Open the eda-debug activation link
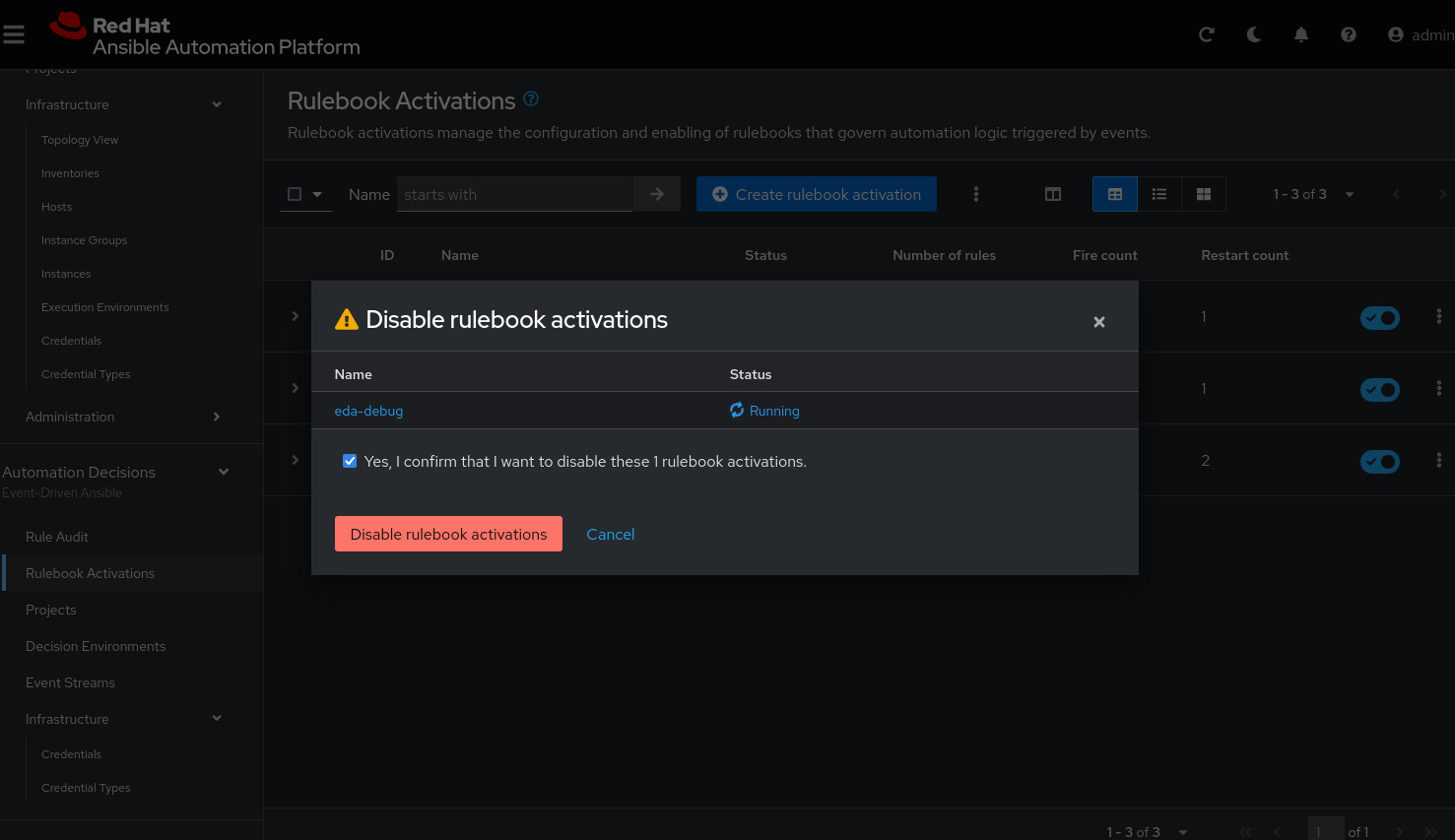 [368, 411]
